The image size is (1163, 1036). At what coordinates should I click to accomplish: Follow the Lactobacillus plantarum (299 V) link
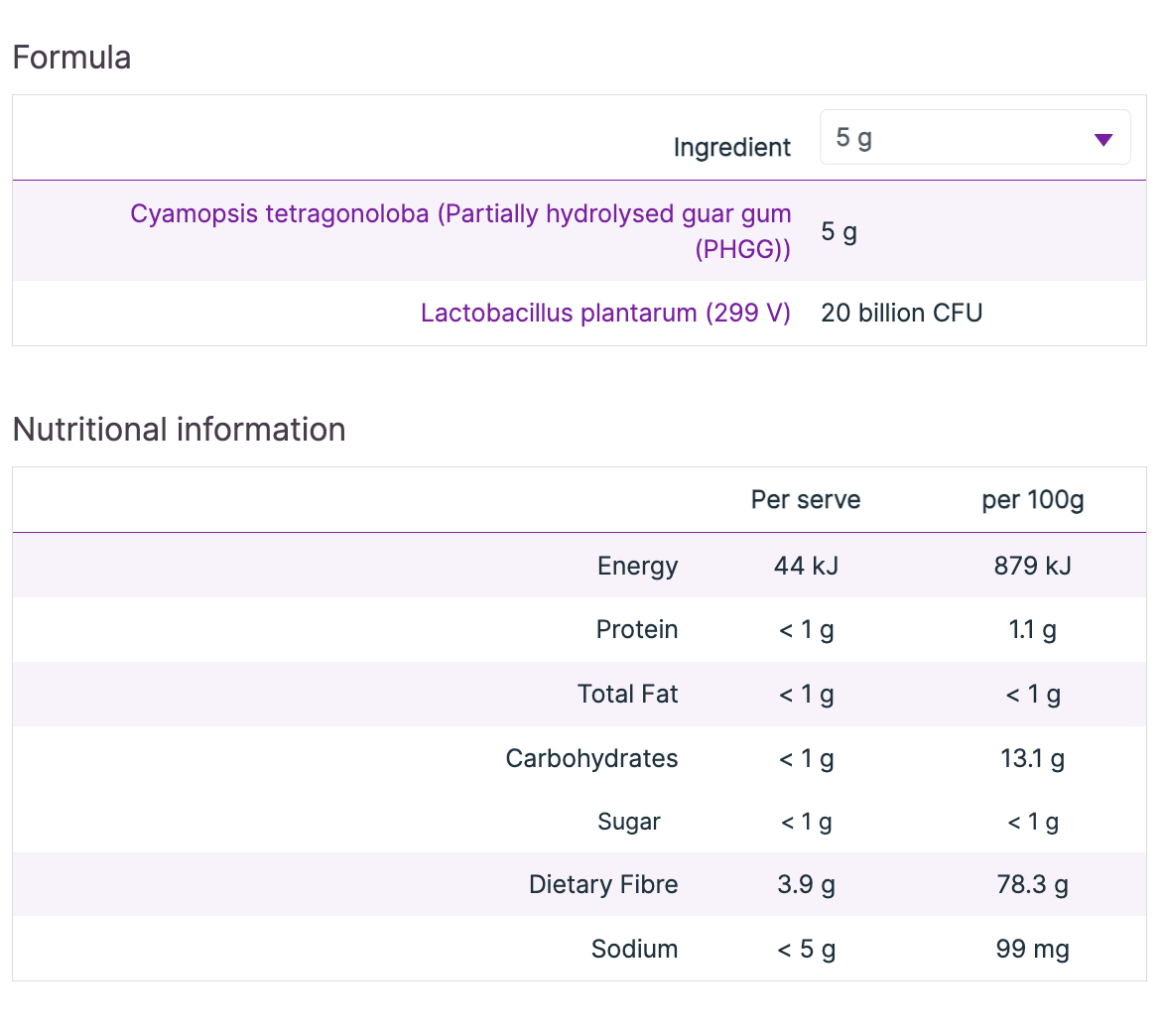605,314
